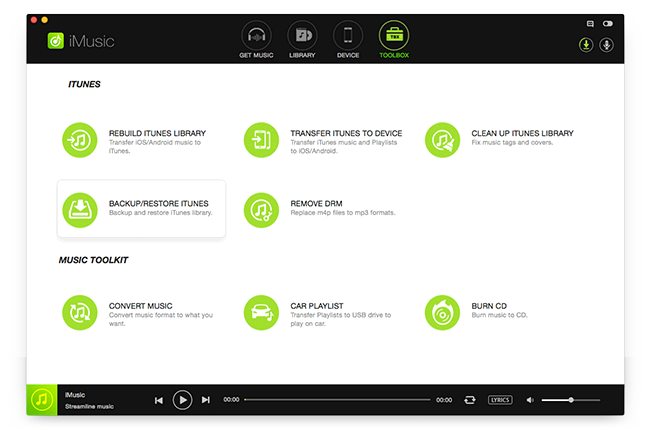Show lyrics with LYRICS button

(500, 400)
